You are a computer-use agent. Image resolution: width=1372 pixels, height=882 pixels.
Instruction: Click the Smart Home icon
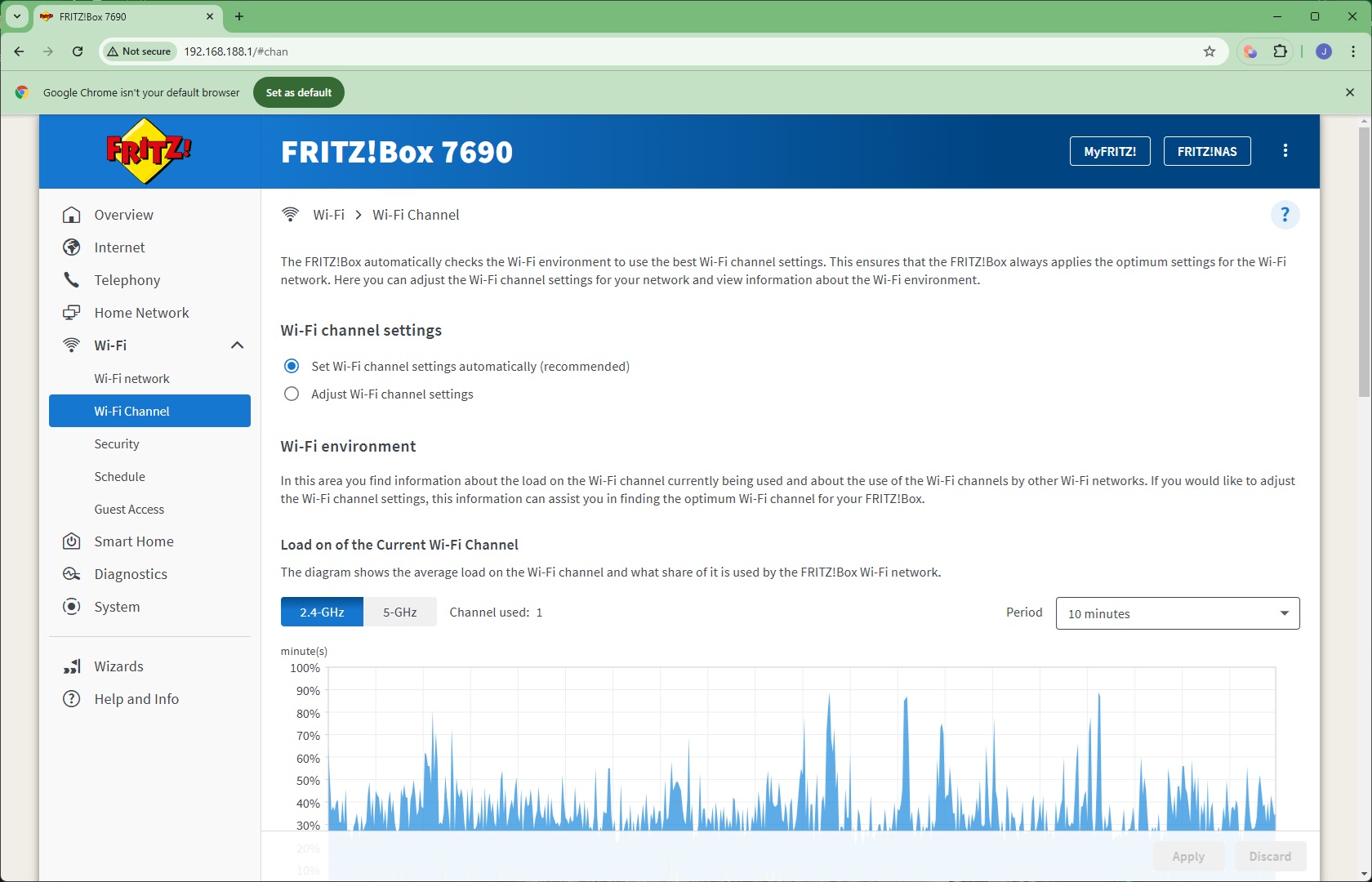coord(72,541)
